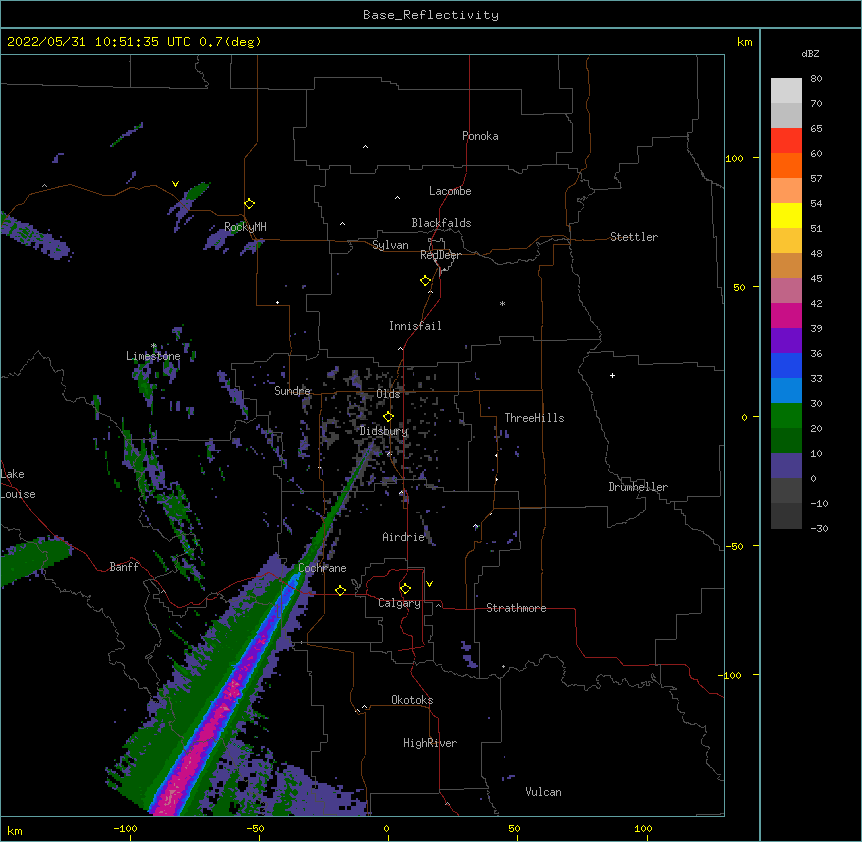Click the RockyMH label
This screenshot has height=842, width=862.
coord(245,227)
